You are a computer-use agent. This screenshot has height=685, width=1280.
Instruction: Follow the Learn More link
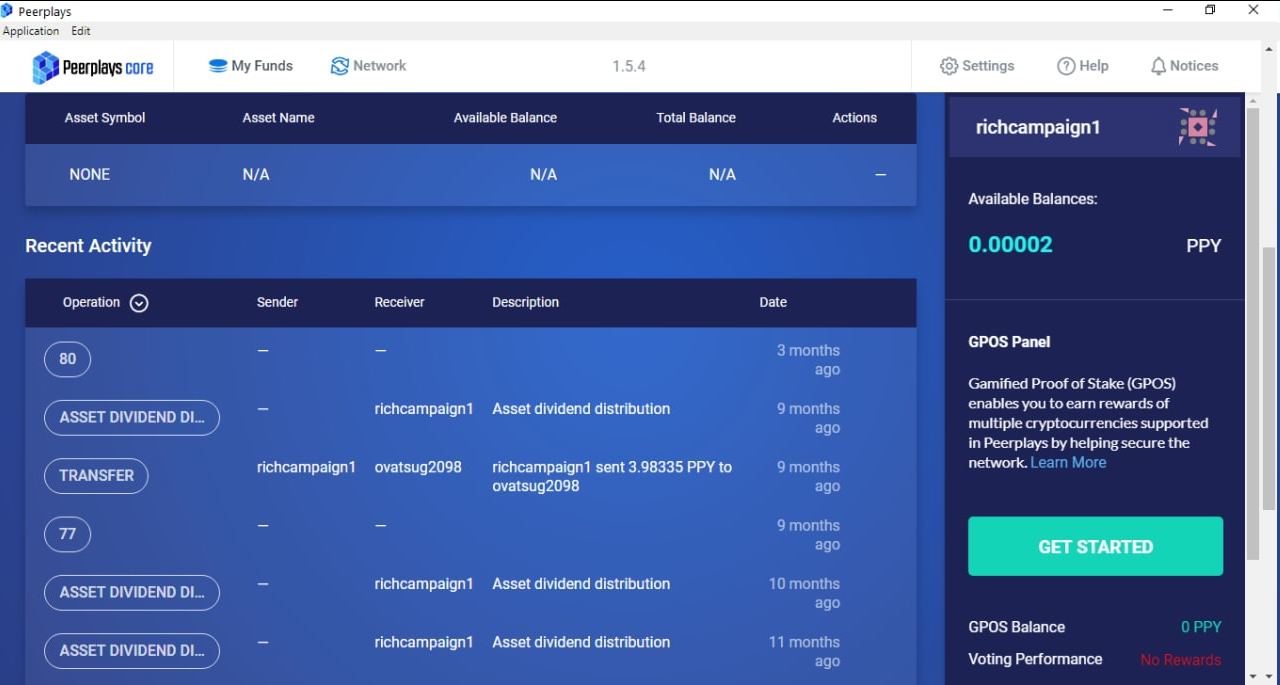click(1068, 462)
